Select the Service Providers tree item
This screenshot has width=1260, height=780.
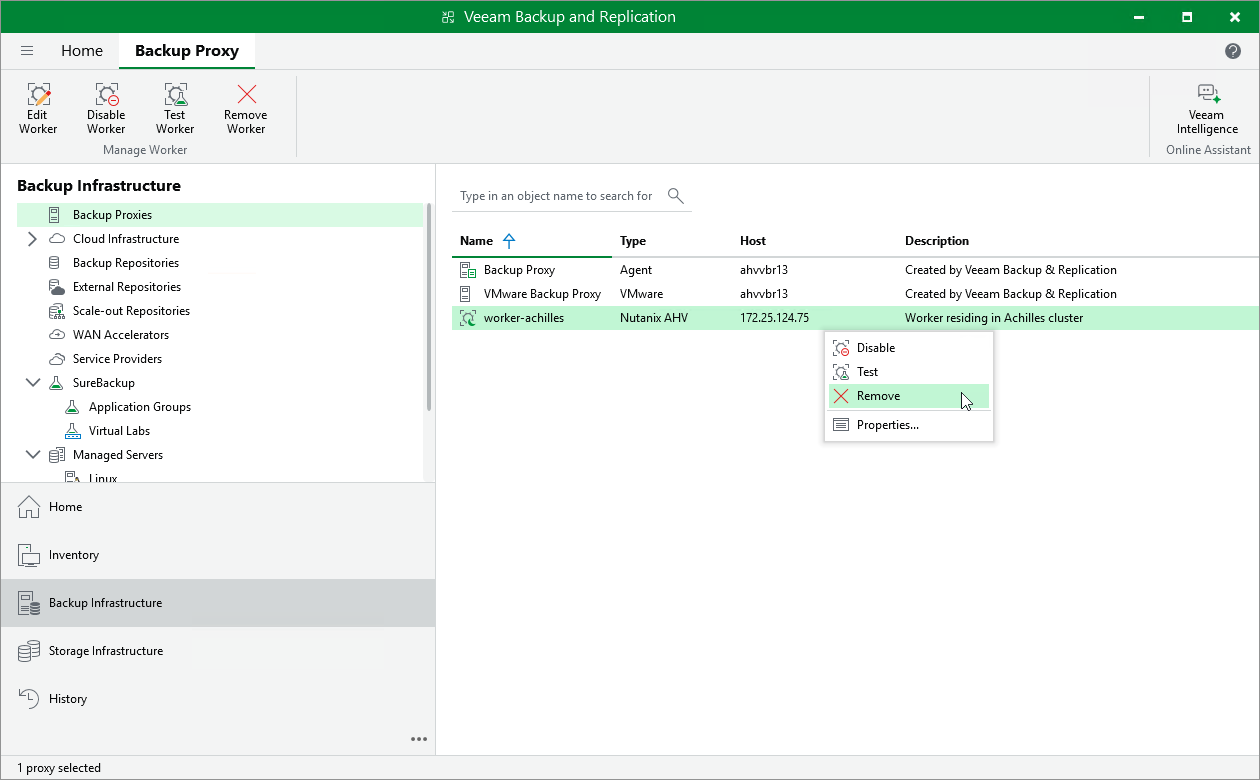coord(117,359)
